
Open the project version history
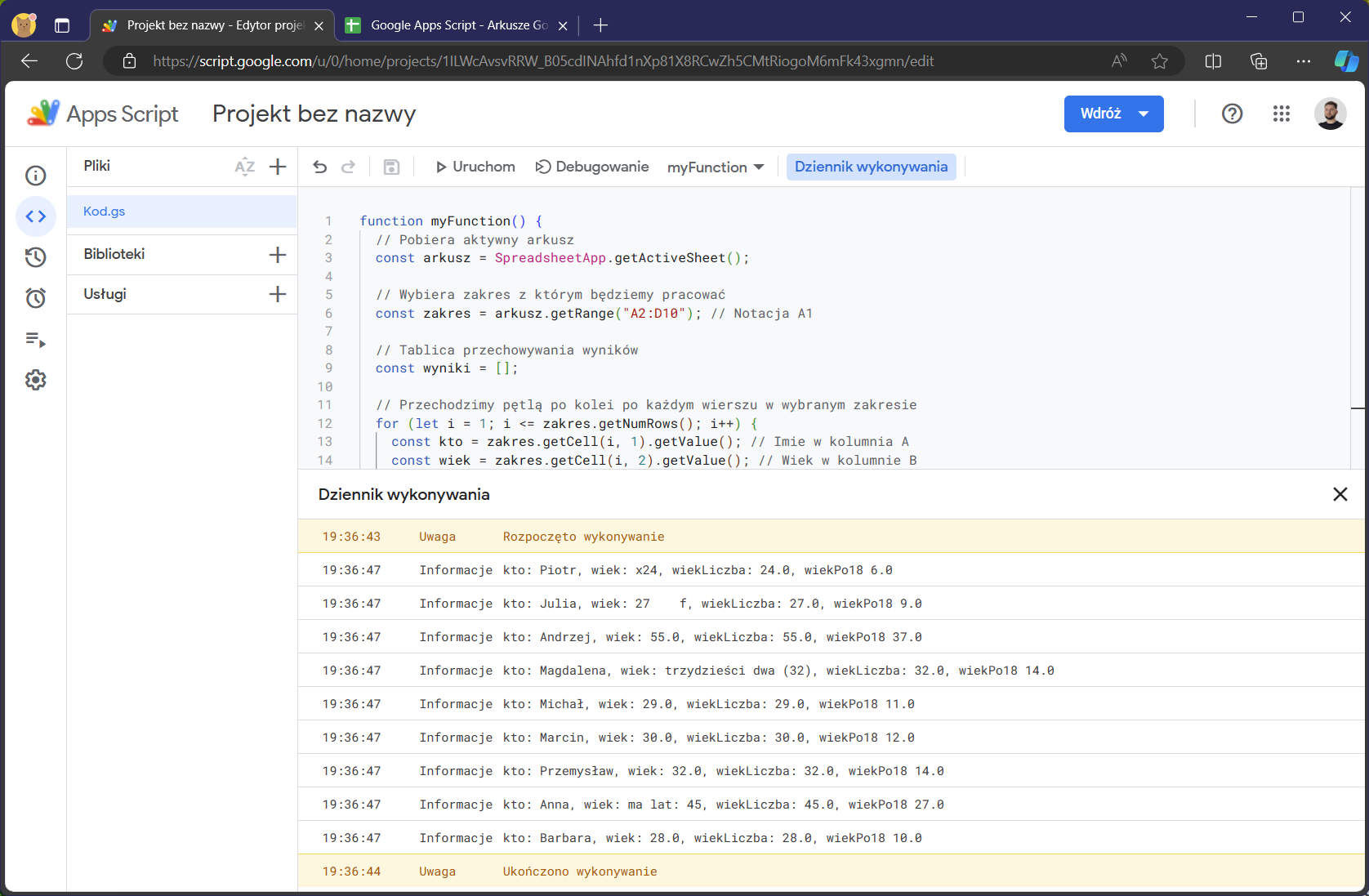pyautogui.click(x=36, y=257)
